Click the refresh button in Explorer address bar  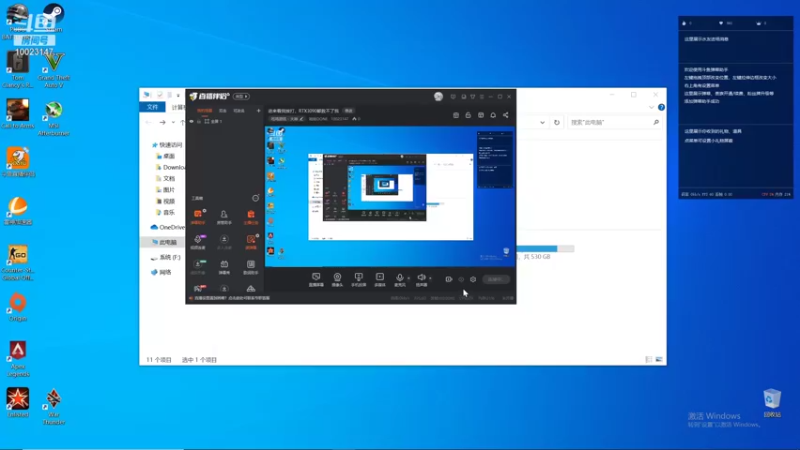(x=557, y=122)
